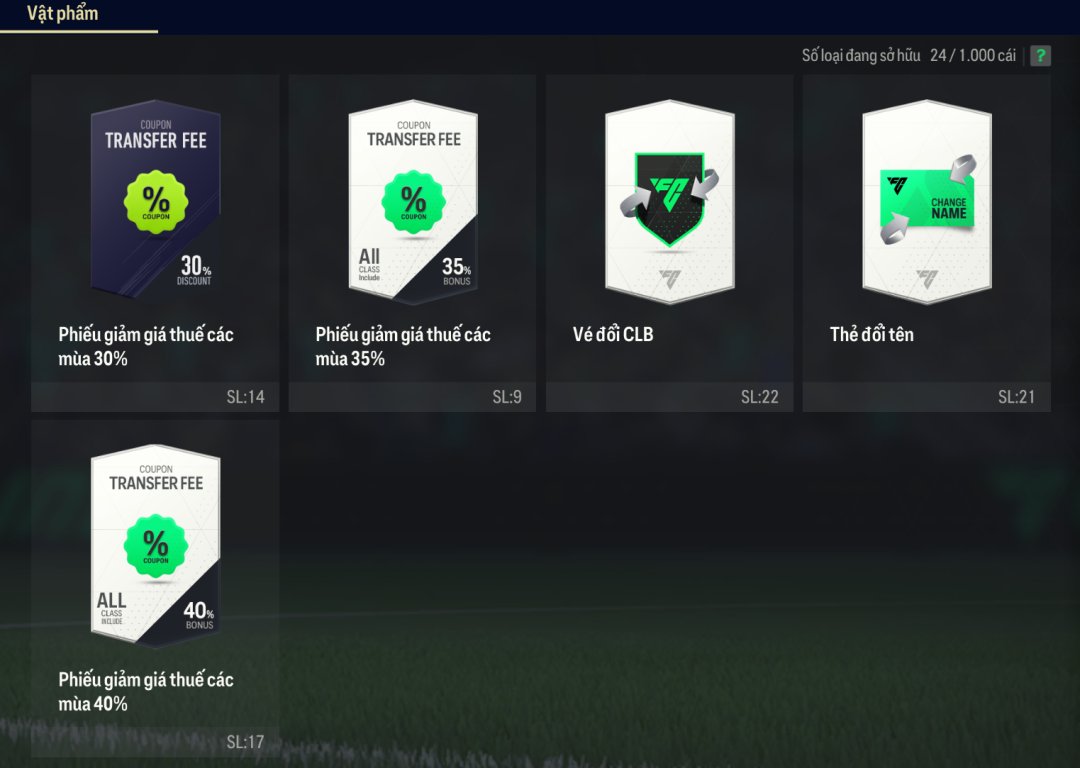Click the owned items count 24 / 1.000 cái
This screenshot has width=1080, height=768.
tap(973, 56)
